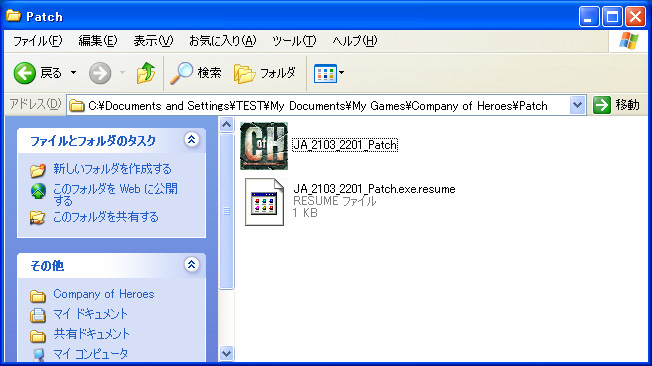The height and width of the screenshot is (366, 652).
Task: Open the ツール(T) menu
Action: [294, 41]
